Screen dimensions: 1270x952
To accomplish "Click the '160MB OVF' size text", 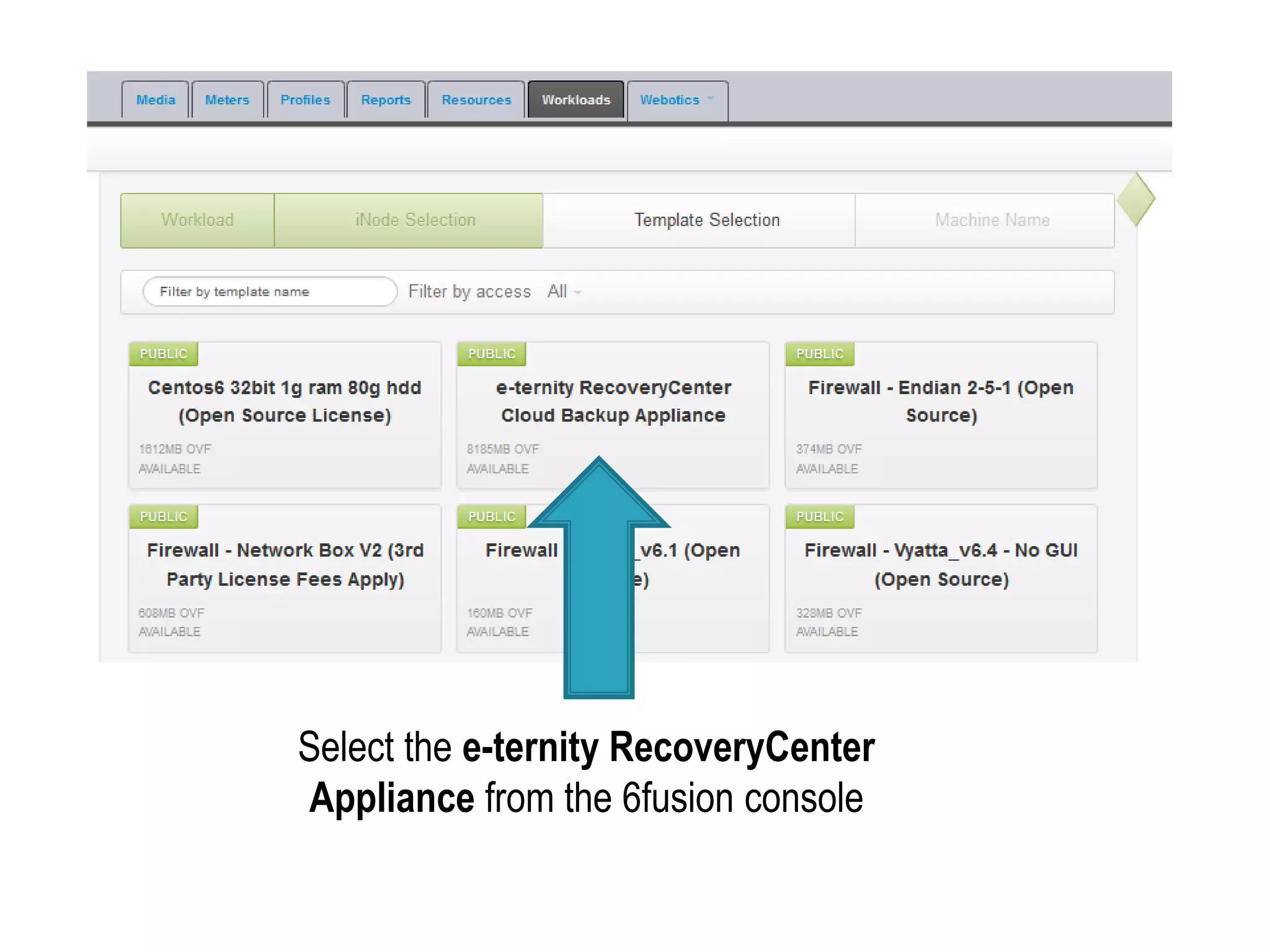I will 500,613.
